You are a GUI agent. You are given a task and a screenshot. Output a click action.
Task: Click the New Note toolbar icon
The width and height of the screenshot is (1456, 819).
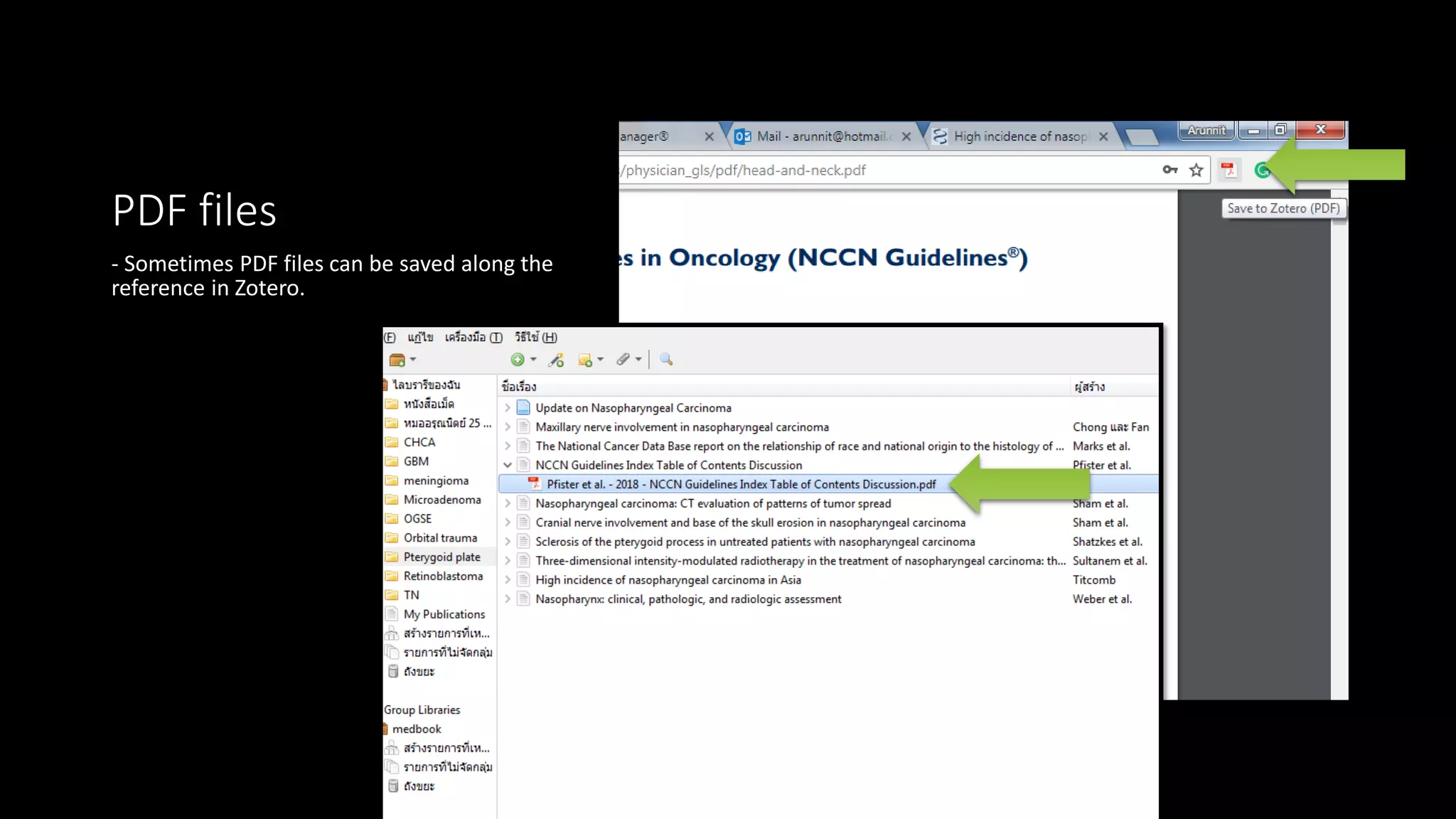pos(585,360)
